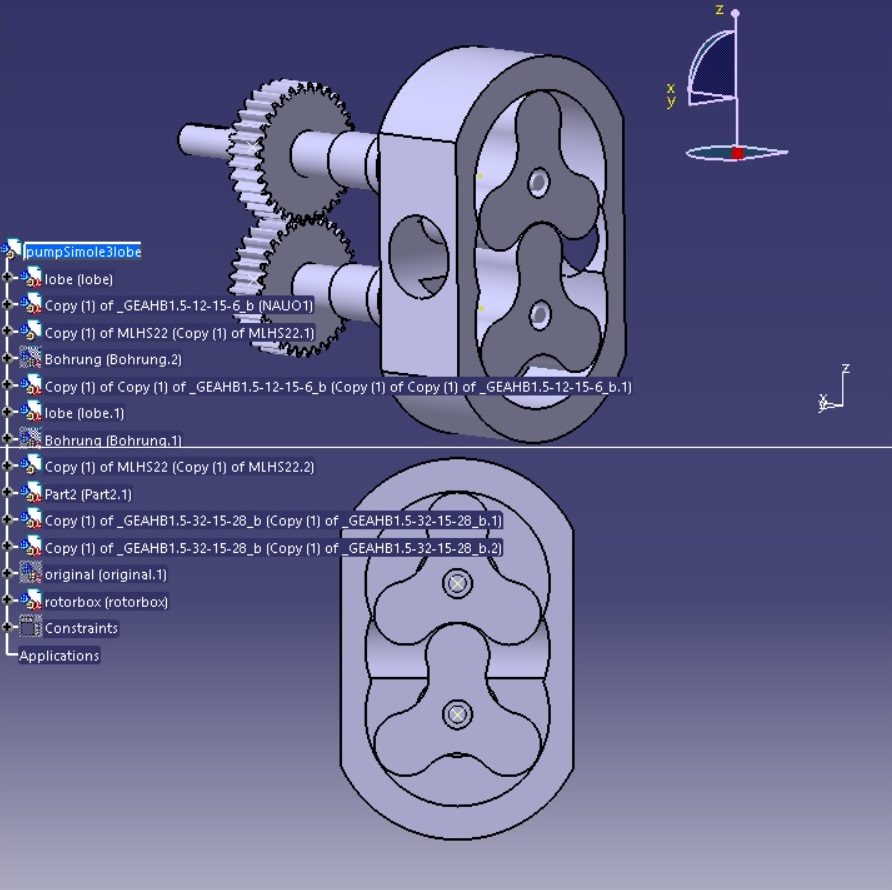Screen dimensions: 892x890
Task: Expand the Part2 (Part2.1) node
Action: click(7, 492)
